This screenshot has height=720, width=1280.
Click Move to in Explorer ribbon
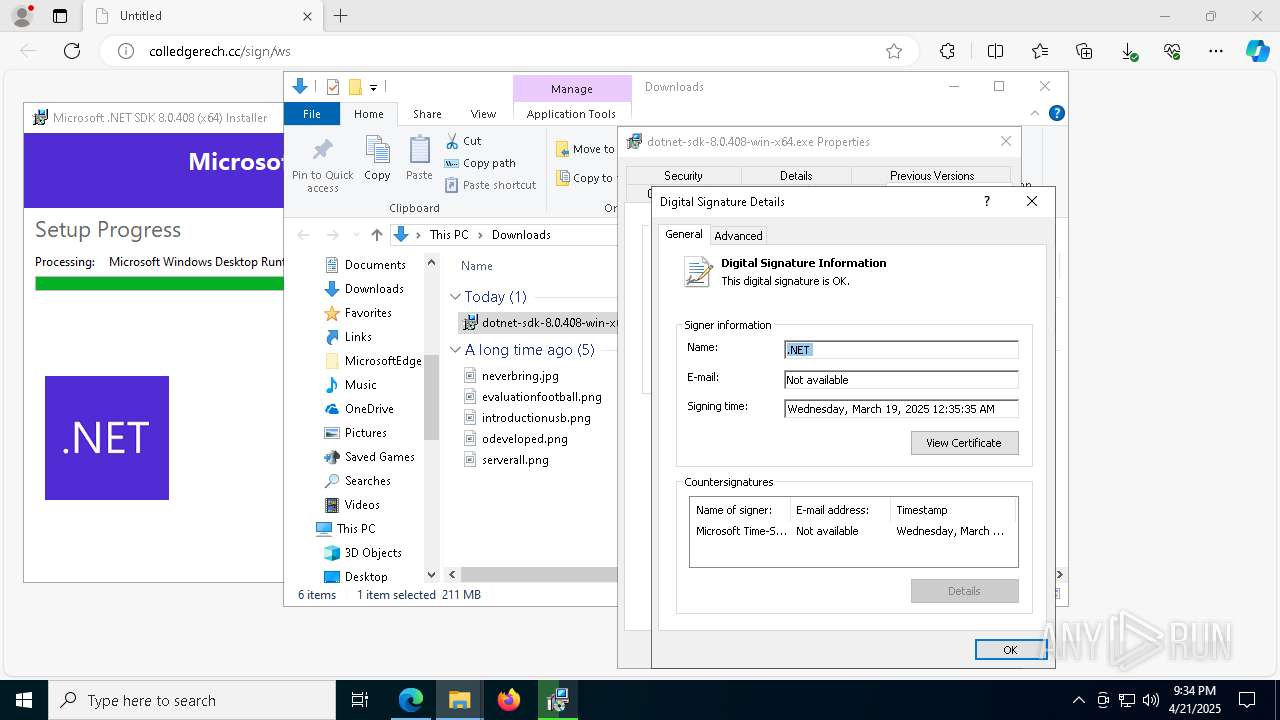(585, 149)
